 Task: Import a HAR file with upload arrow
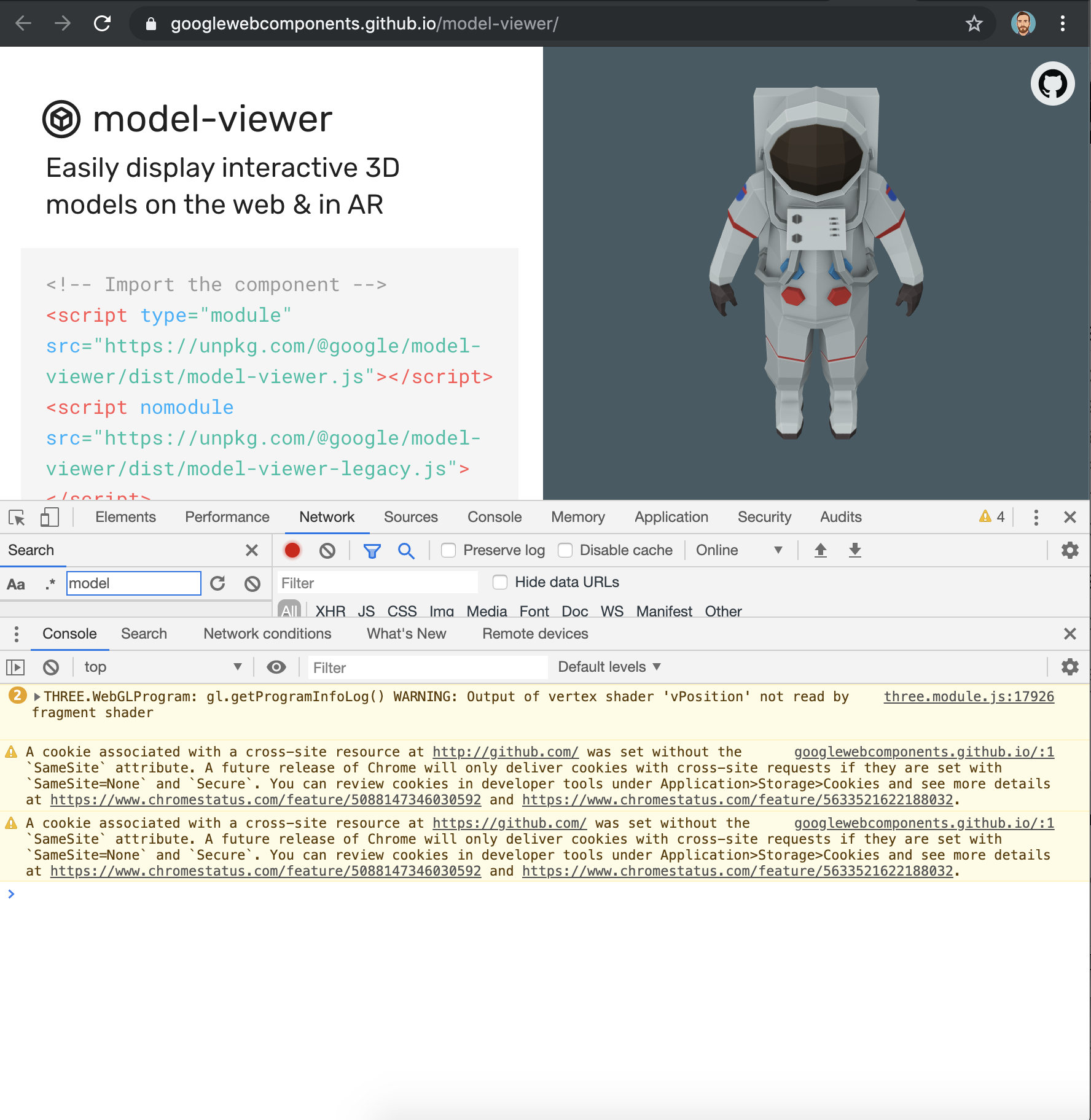click(x=820, y=550)
